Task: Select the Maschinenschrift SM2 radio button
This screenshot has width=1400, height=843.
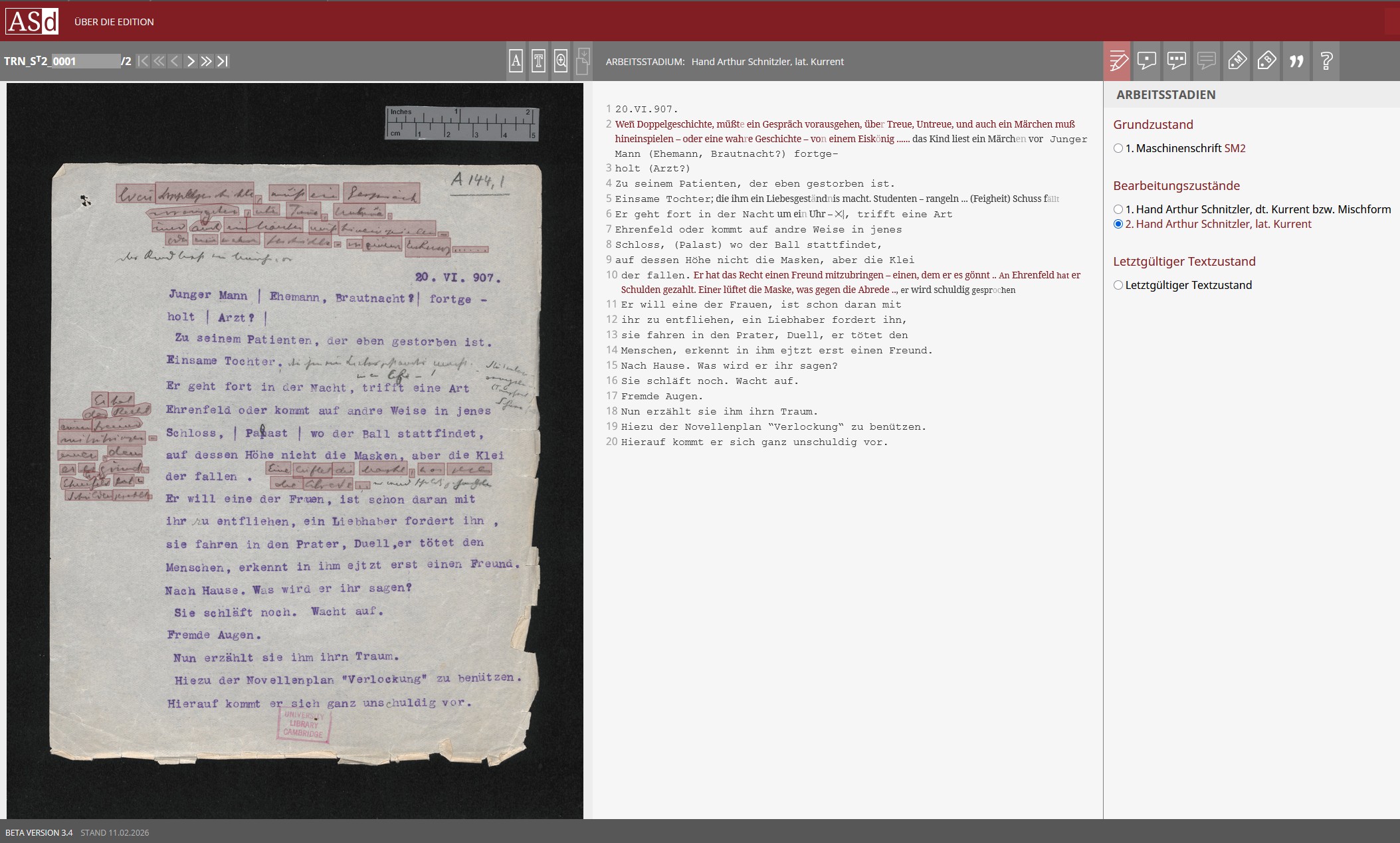Action: [x=1118, y=148]
